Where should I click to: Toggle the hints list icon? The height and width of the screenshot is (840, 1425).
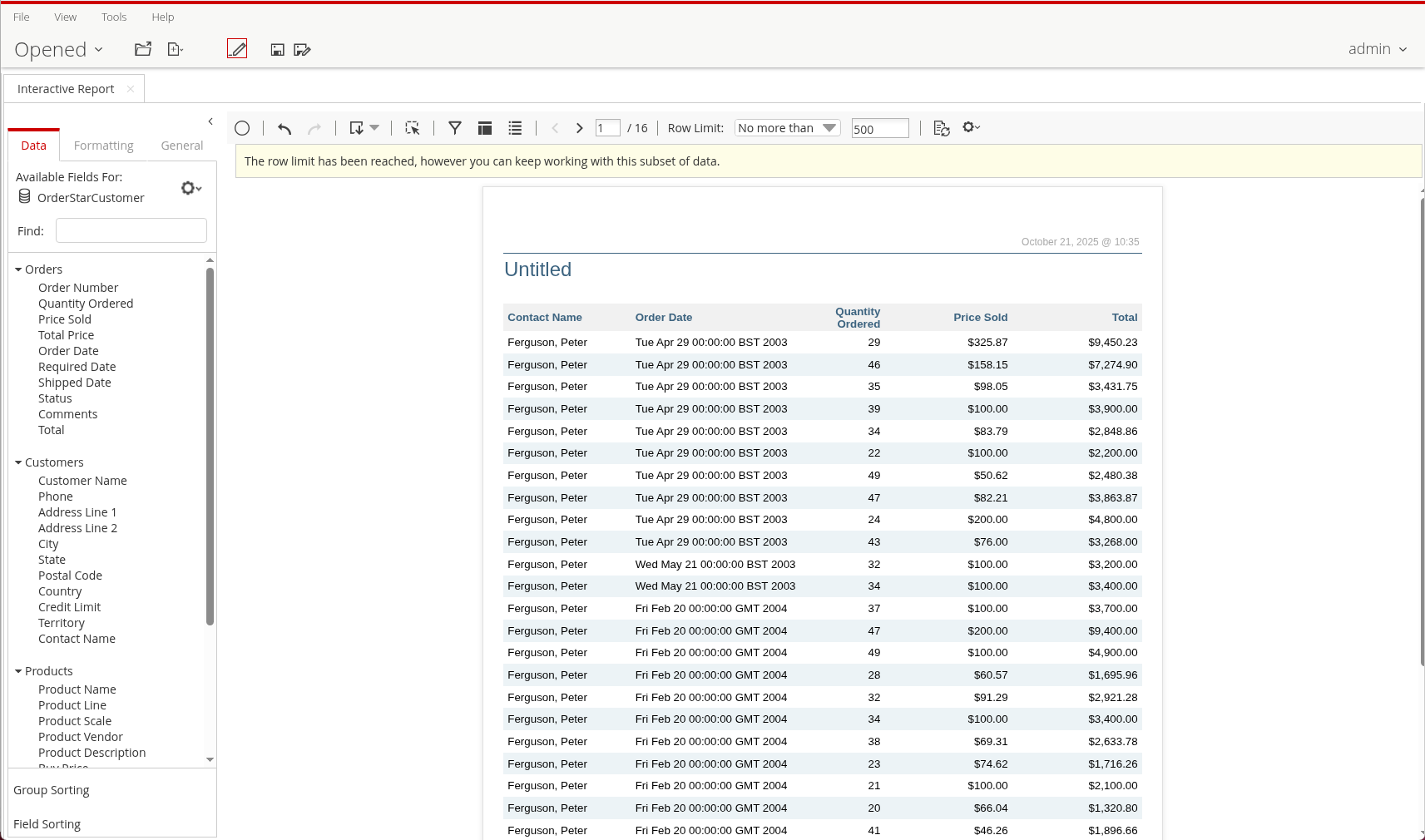click(x=515, y=128)
